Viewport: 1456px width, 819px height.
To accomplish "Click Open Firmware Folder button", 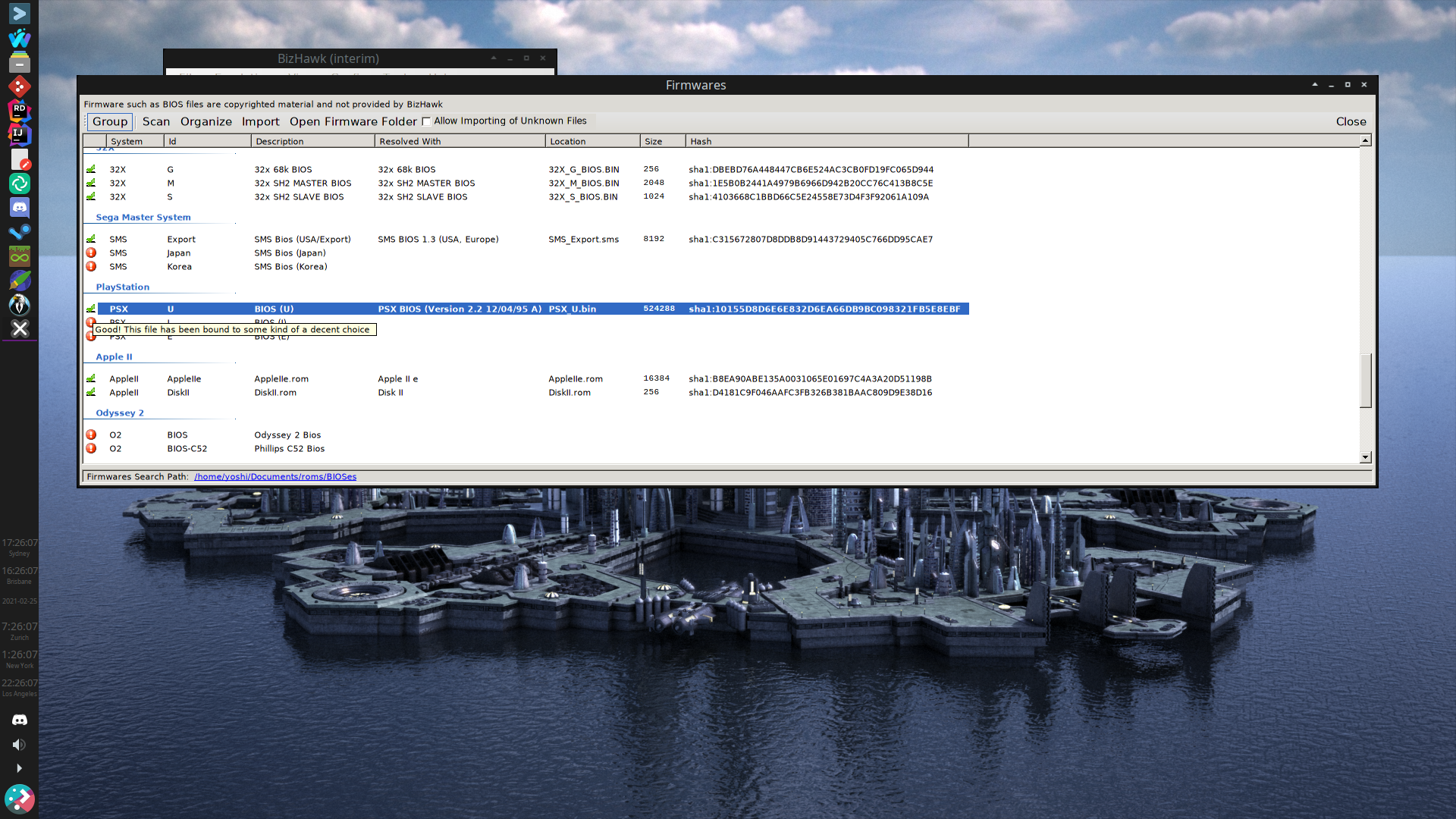I will [x=353, y=121].
